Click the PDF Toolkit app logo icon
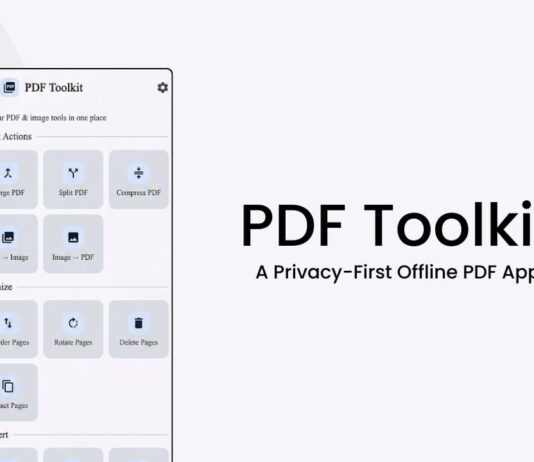The height and width of the screenshot is (462, 534). [10, 87]
